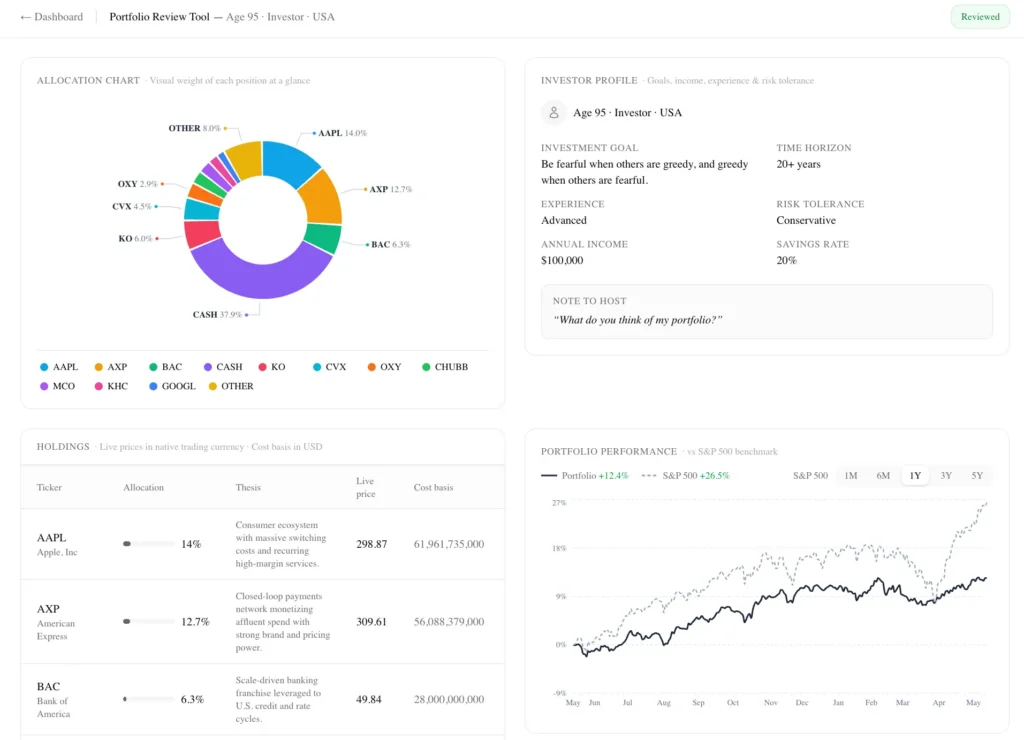The width and height of the screenshot is (1024, 740).
Task: Select the BAC Bank of America row
Action: [x=263, y=700]
